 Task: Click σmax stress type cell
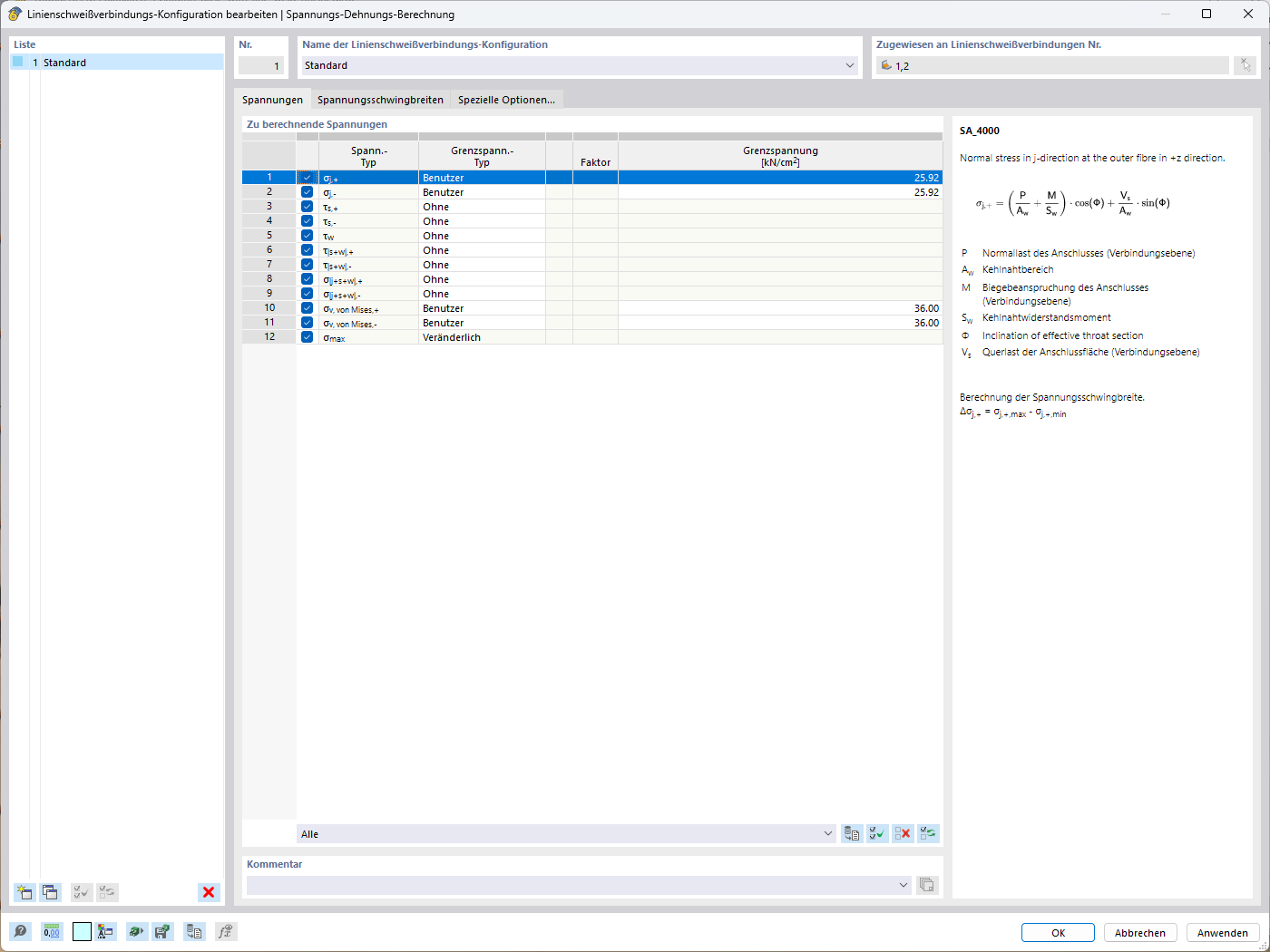(368, 337)
